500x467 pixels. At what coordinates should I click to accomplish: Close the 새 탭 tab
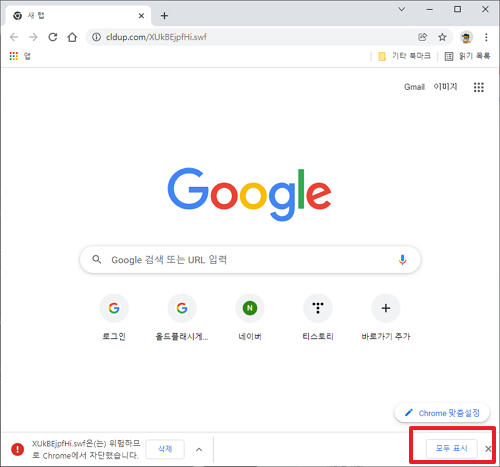[141, 16]
